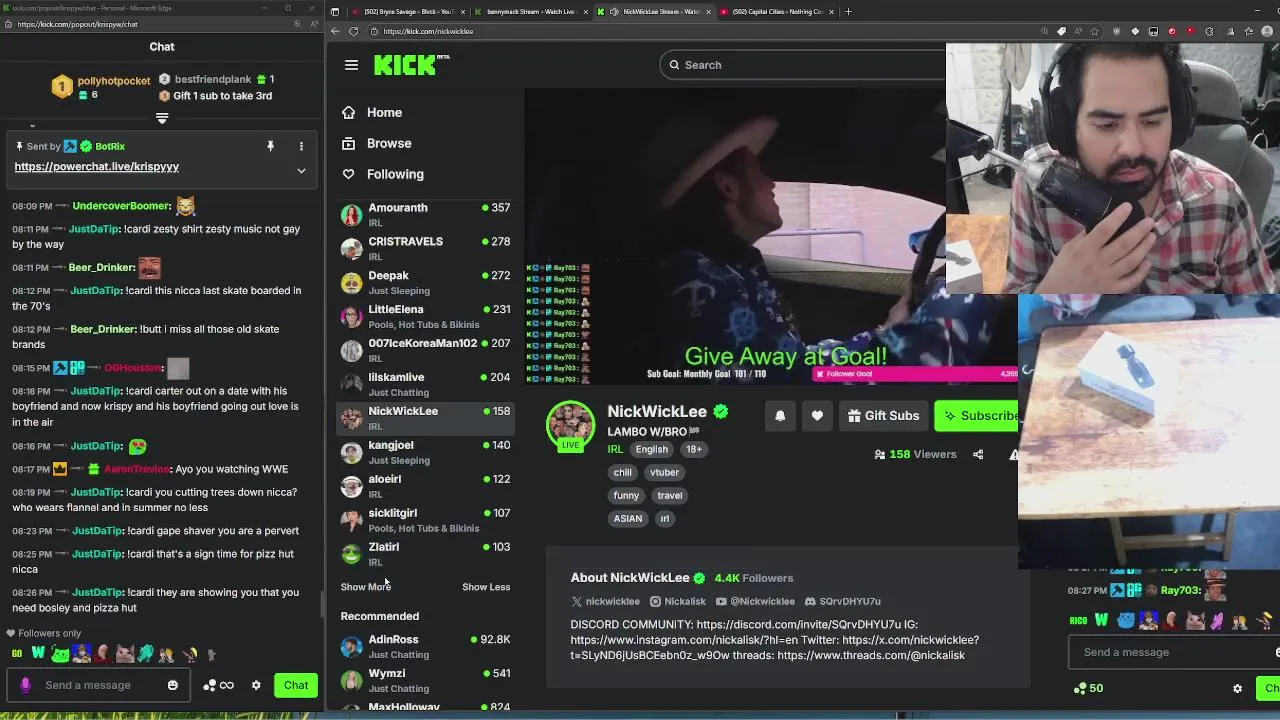Open recommended channel AdinRoss
The image size is (1280, 720).
coord(425,646)
